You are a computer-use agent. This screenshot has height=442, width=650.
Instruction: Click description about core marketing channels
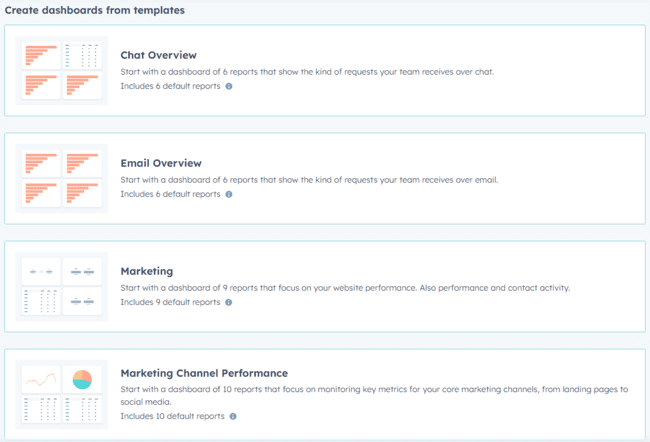374,396
